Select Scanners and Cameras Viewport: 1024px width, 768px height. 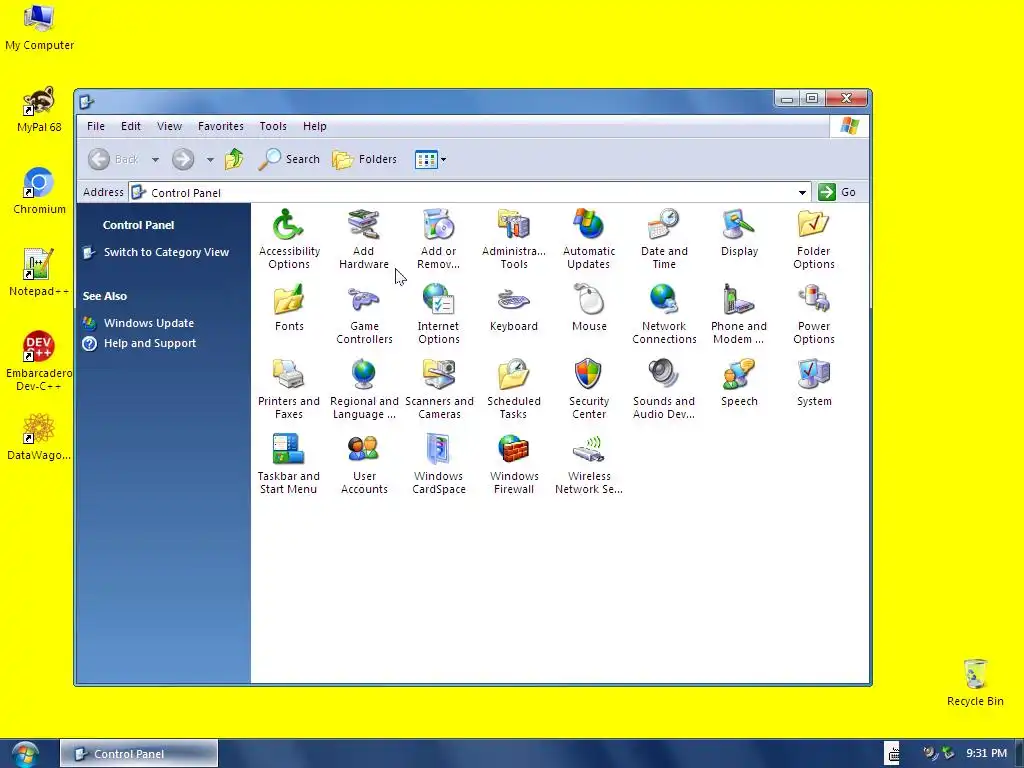[x=439, y=389]
